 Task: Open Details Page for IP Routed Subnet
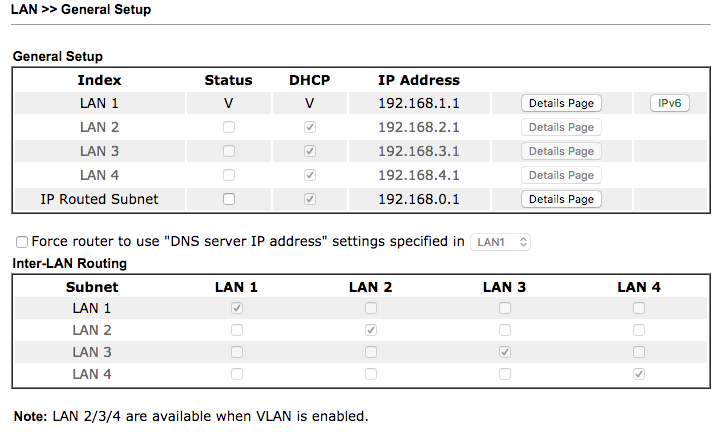pyautogui.click(x=561, y=199)
